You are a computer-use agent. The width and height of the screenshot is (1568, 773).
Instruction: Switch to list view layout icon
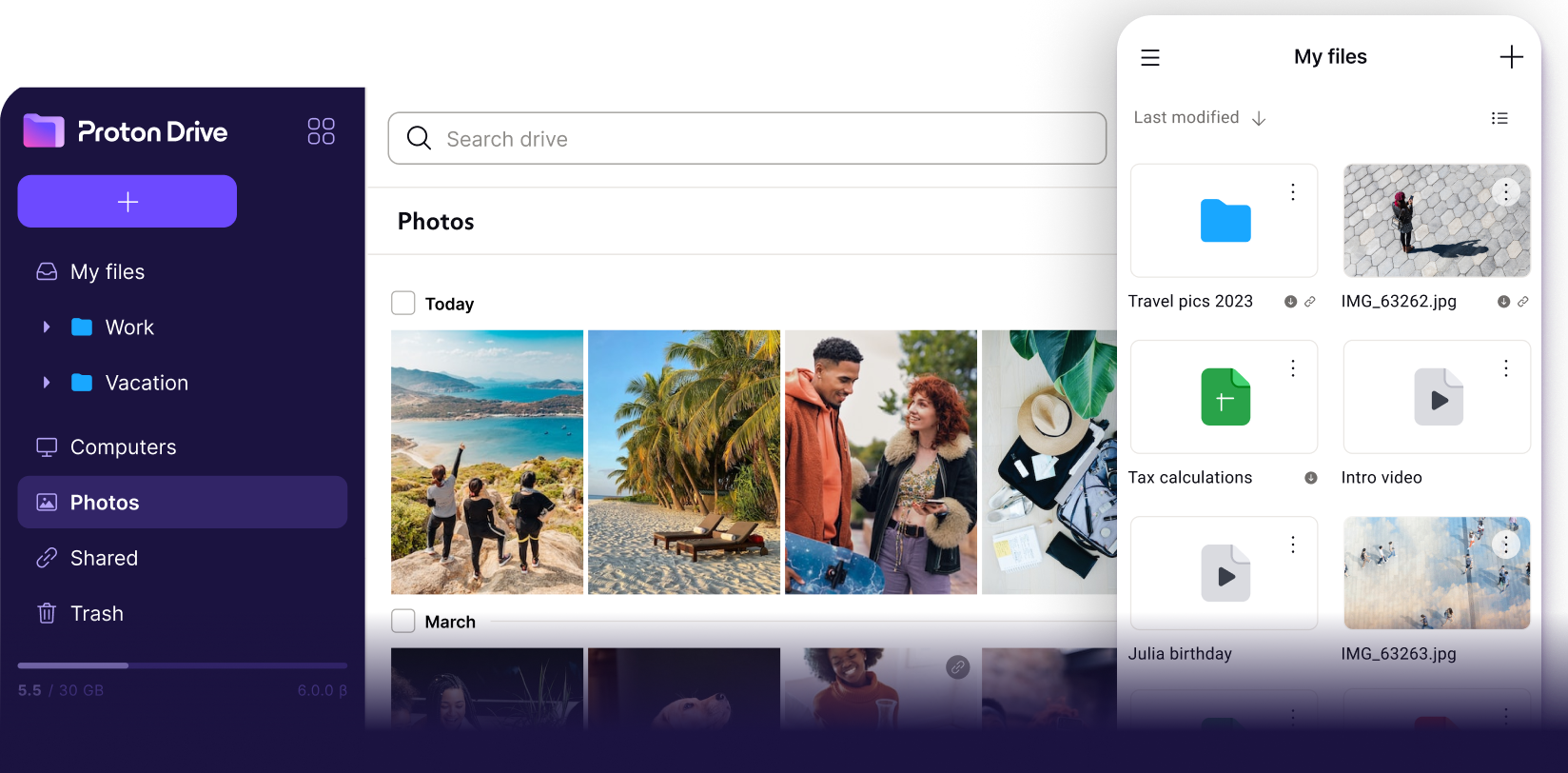(1499, 118)
